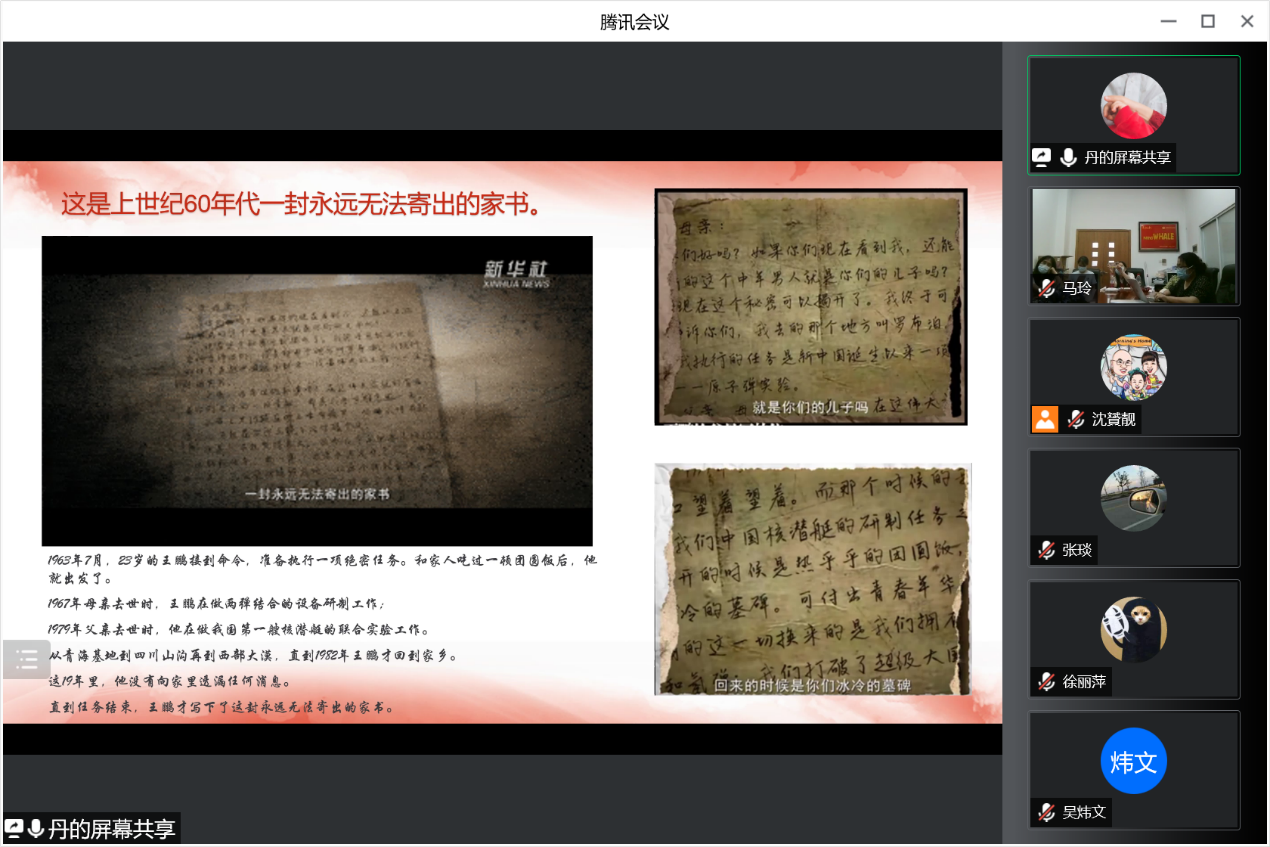Viewport: 1270px width, 847px height.
Task: Select 马玲's live camera video tile
Action: coord(1134,245)
